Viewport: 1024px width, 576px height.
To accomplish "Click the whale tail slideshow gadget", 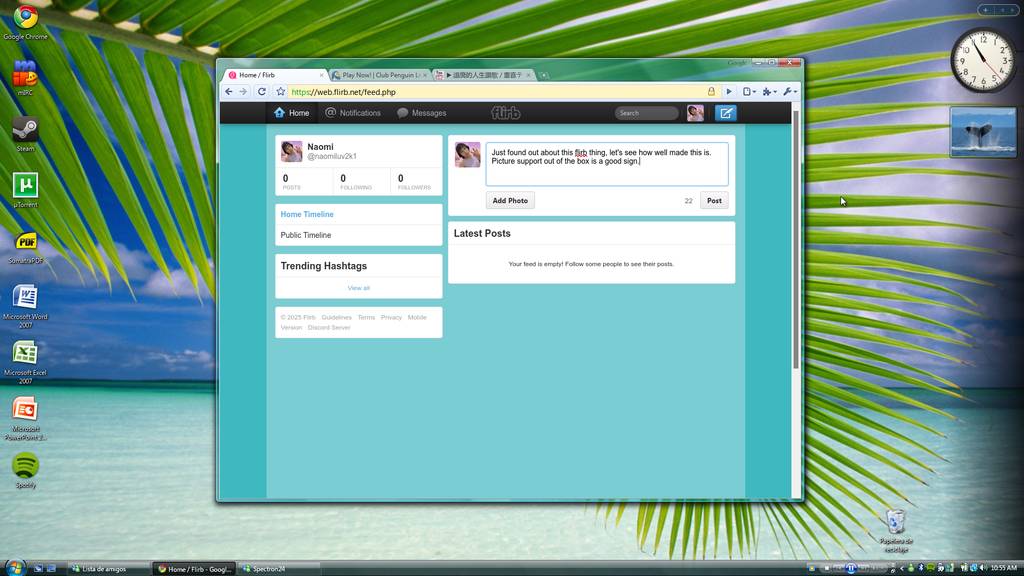I will [x=983, y=133].
